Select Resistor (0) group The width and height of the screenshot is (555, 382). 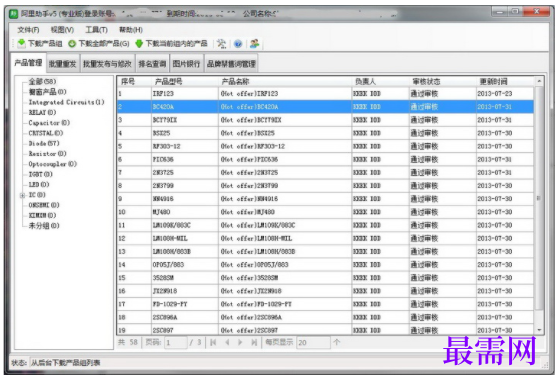tap(47, 153)
